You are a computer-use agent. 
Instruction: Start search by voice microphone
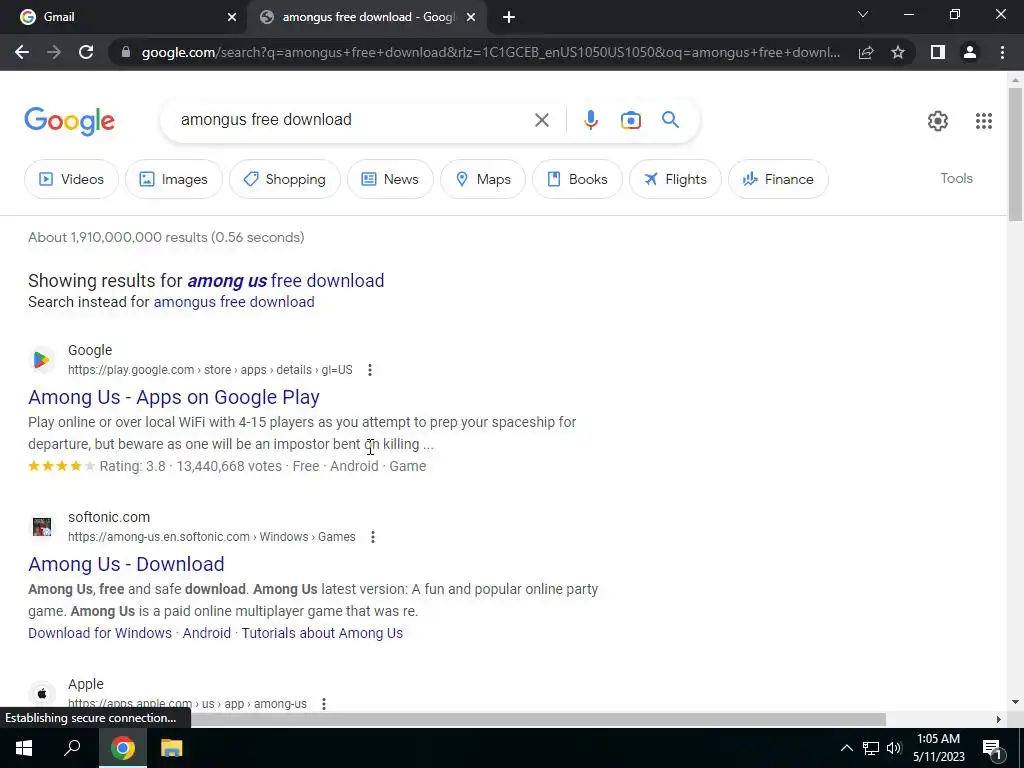pos(590,120)
